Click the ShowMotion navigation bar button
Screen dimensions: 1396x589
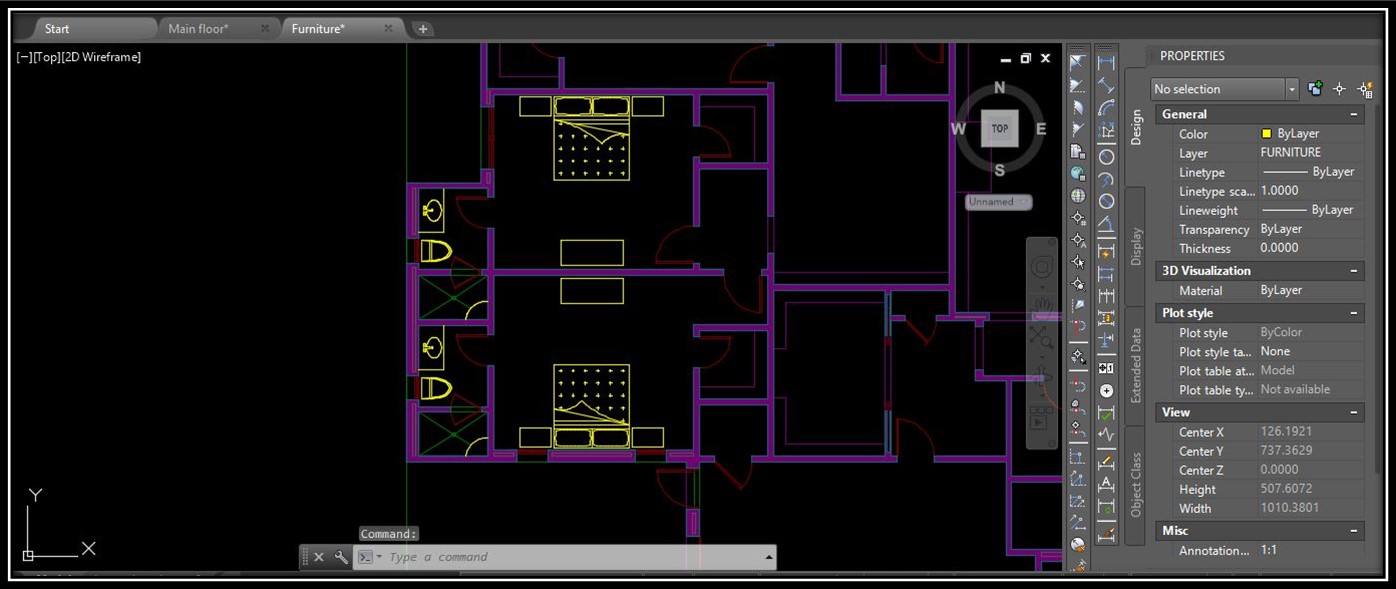1041,416
